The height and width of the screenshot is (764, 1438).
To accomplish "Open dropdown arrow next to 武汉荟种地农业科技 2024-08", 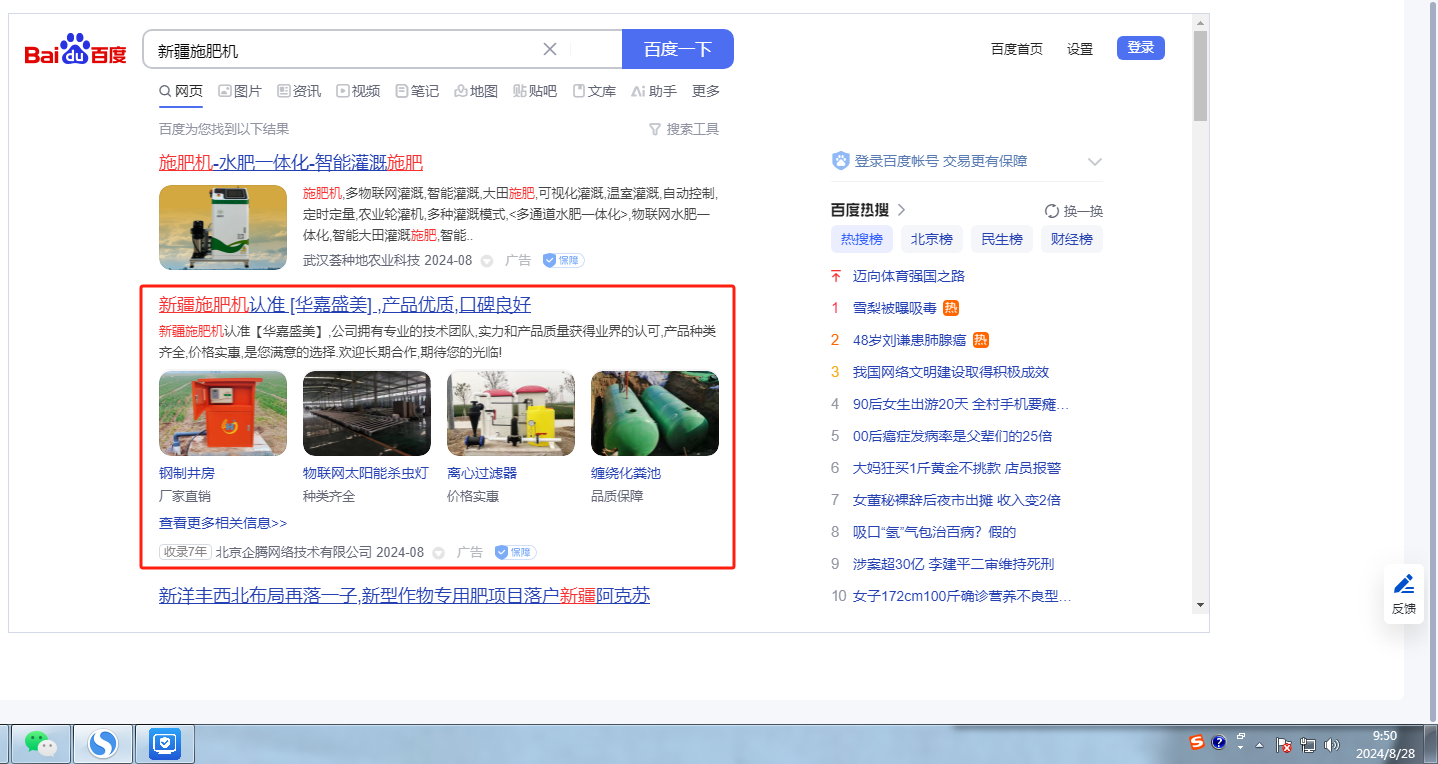I will coord(487,261).
